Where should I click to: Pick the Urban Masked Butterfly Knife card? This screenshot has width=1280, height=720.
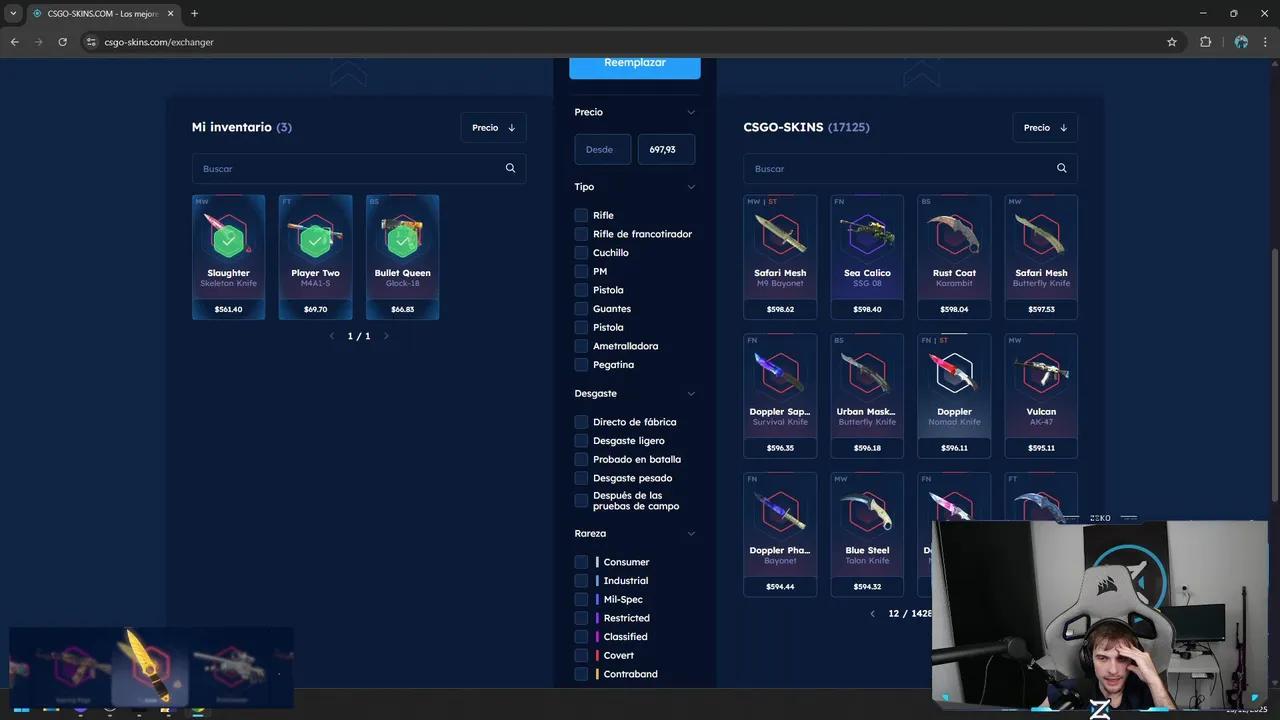pos(867,396)
